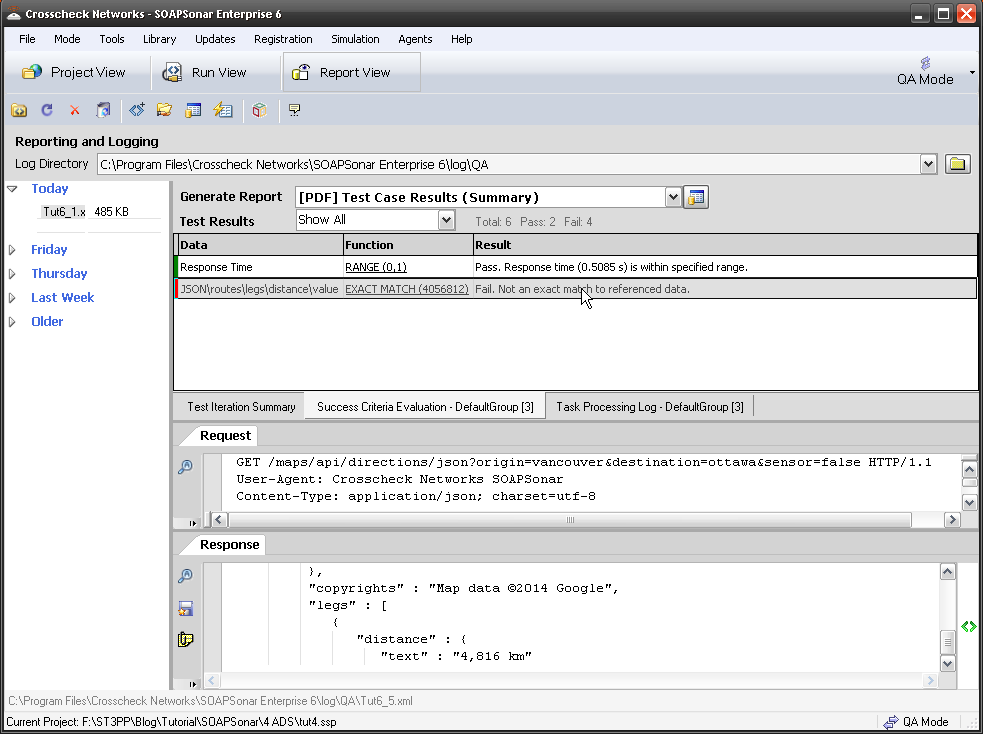Click the "4,816 km" text line in Response
This screenshot has height=734, width=983.
pos(456,656)
